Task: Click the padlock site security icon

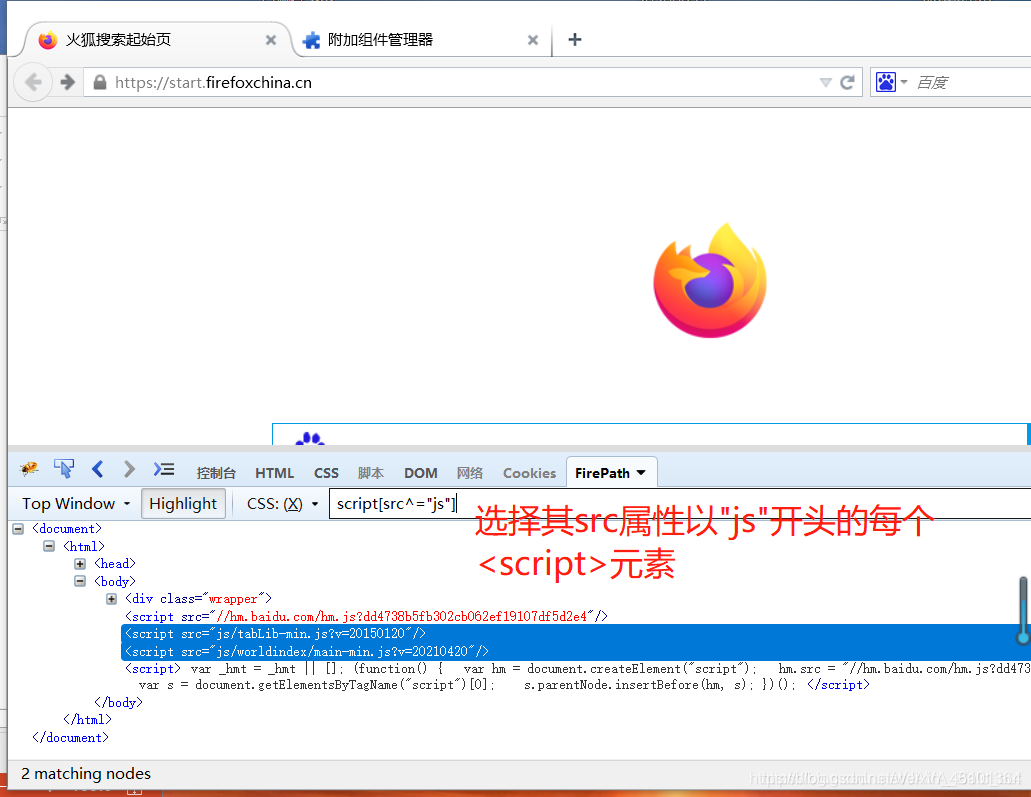Action: click(x=100, y=82)
